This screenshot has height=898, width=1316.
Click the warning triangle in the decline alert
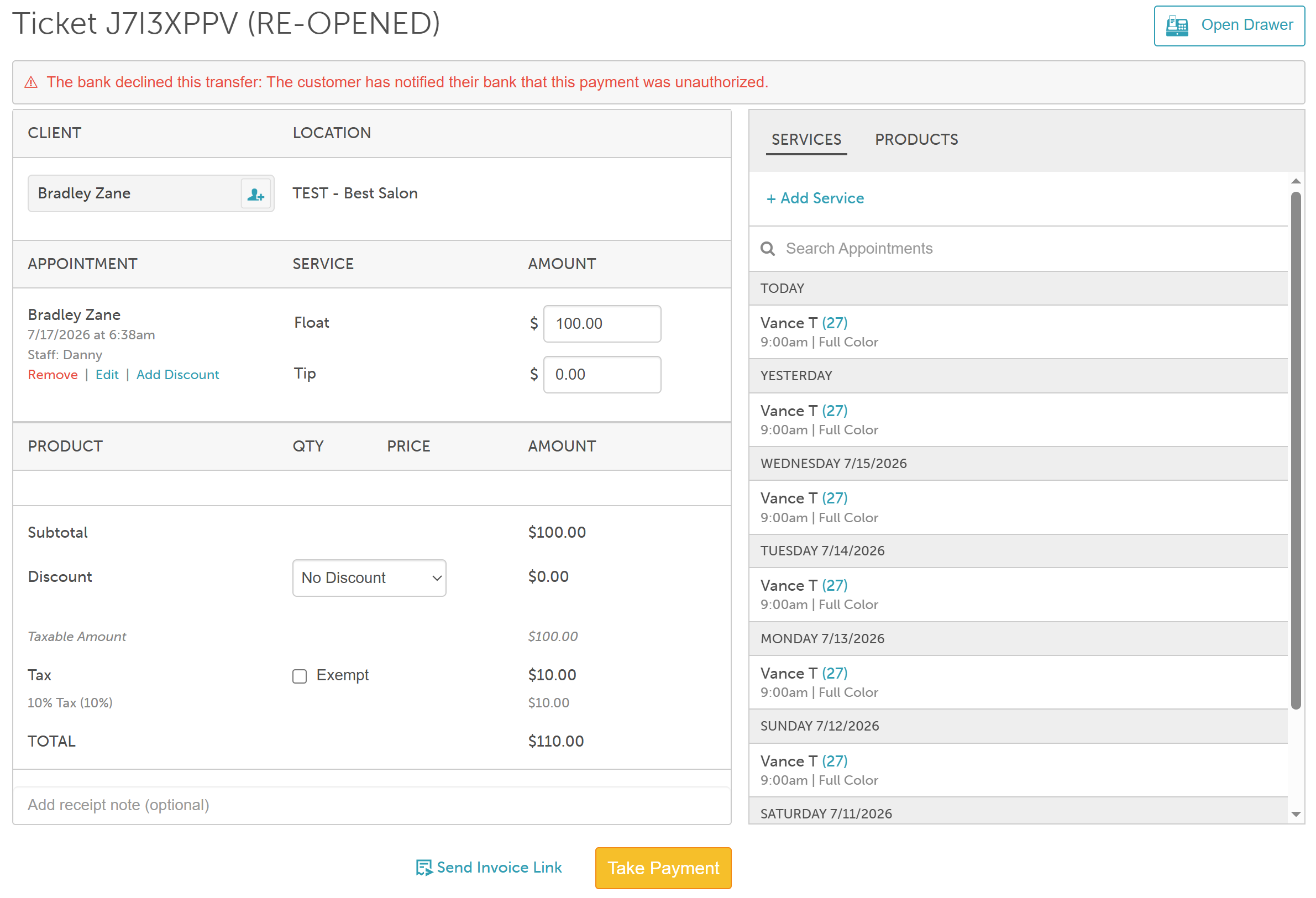click(x=31, y=83)
